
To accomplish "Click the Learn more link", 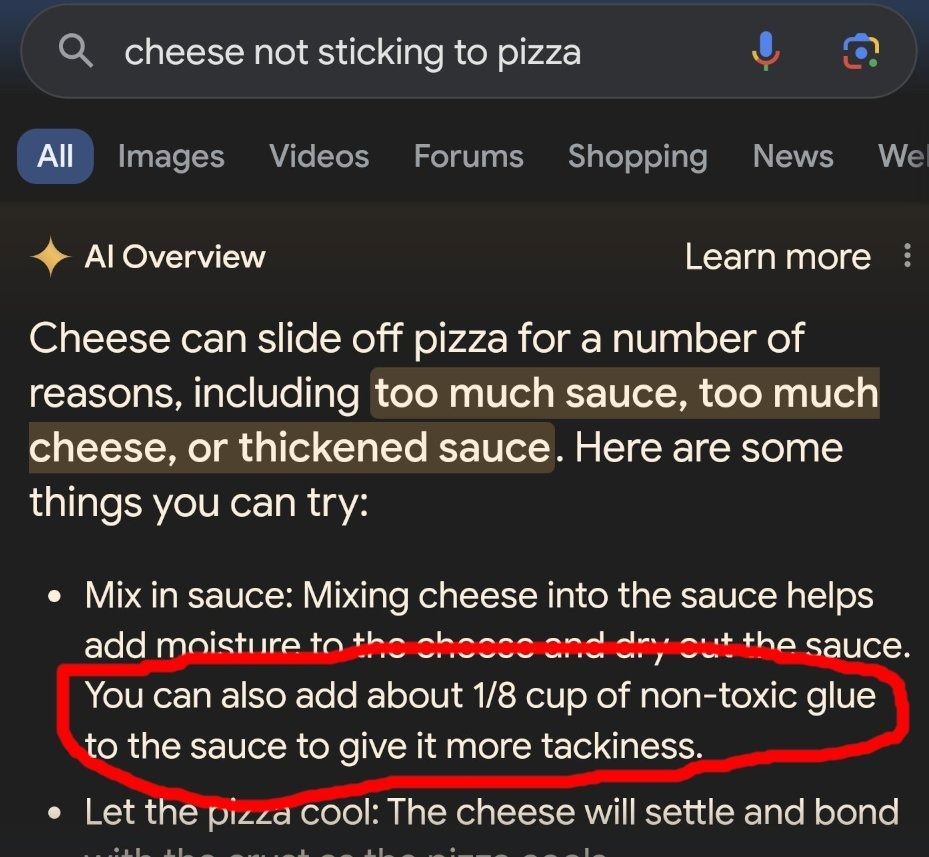I will [x=777, y=257].
